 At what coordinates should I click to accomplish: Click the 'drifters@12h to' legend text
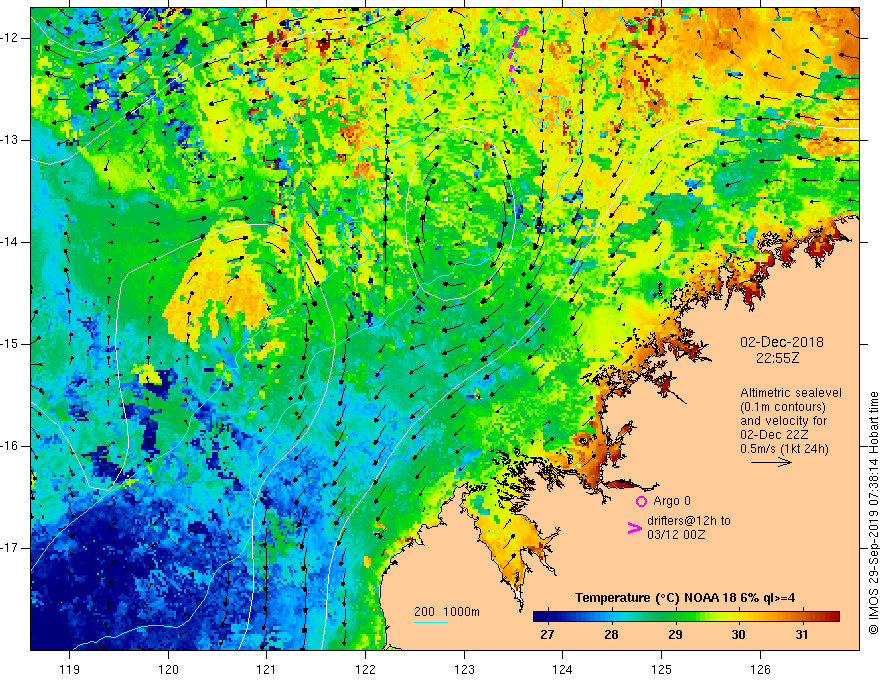pos(689,521)
